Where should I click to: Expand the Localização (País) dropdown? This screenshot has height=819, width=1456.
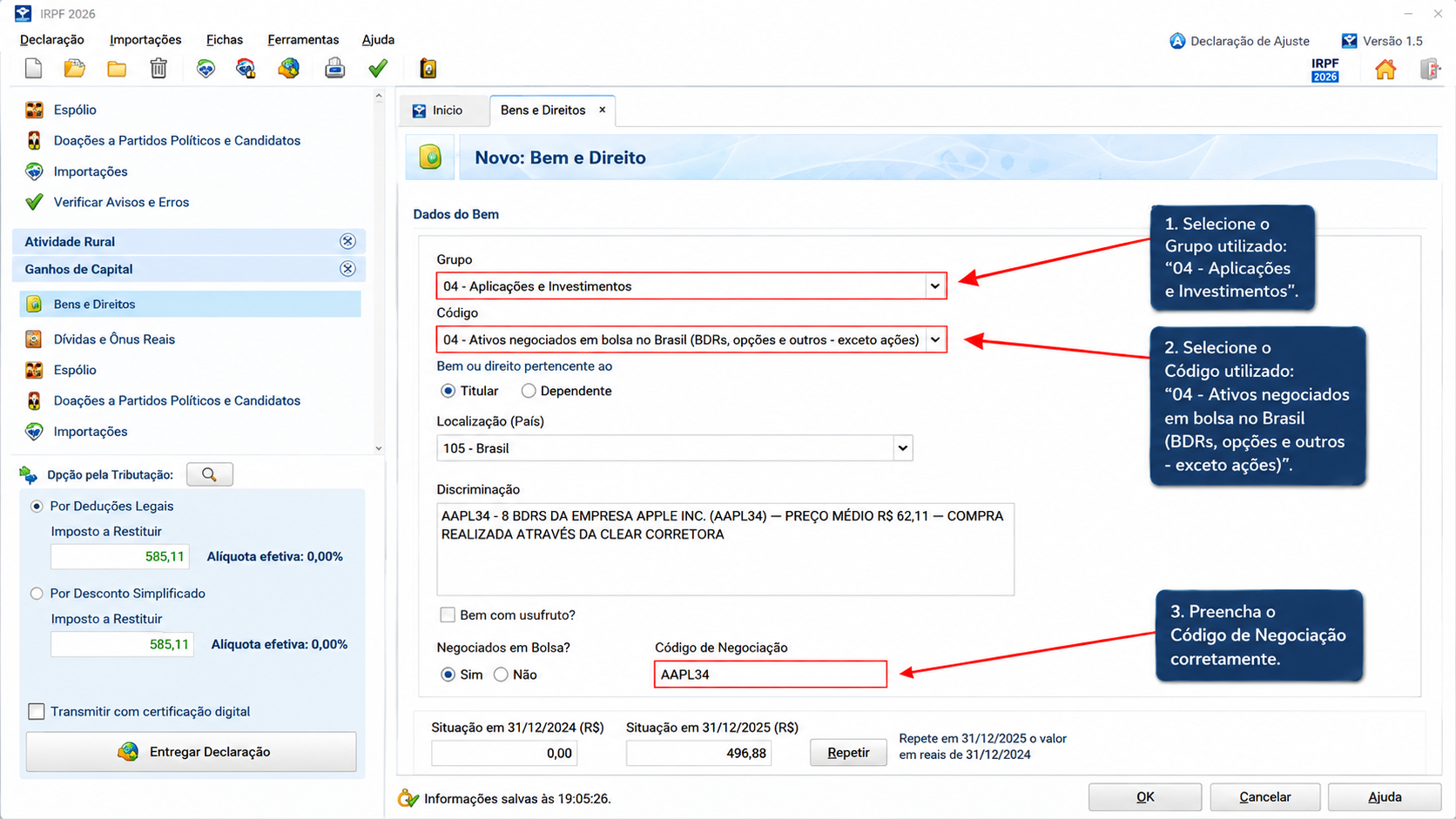click(x=902, y=448)
